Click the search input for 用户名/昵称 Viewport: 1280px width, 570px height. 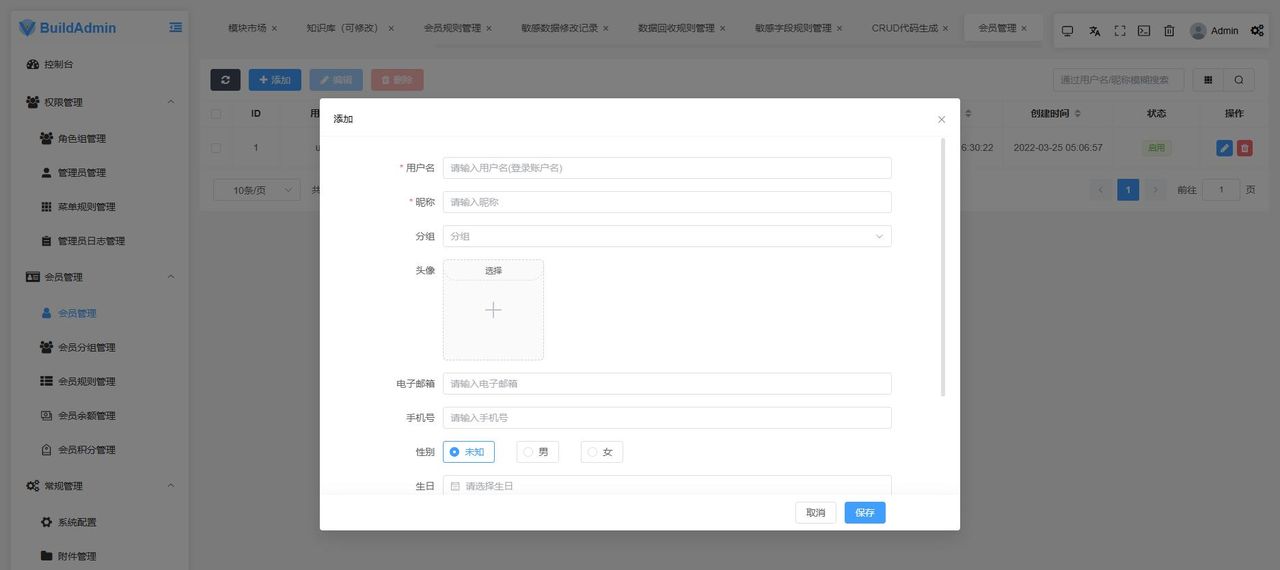tap(1118, 80)
